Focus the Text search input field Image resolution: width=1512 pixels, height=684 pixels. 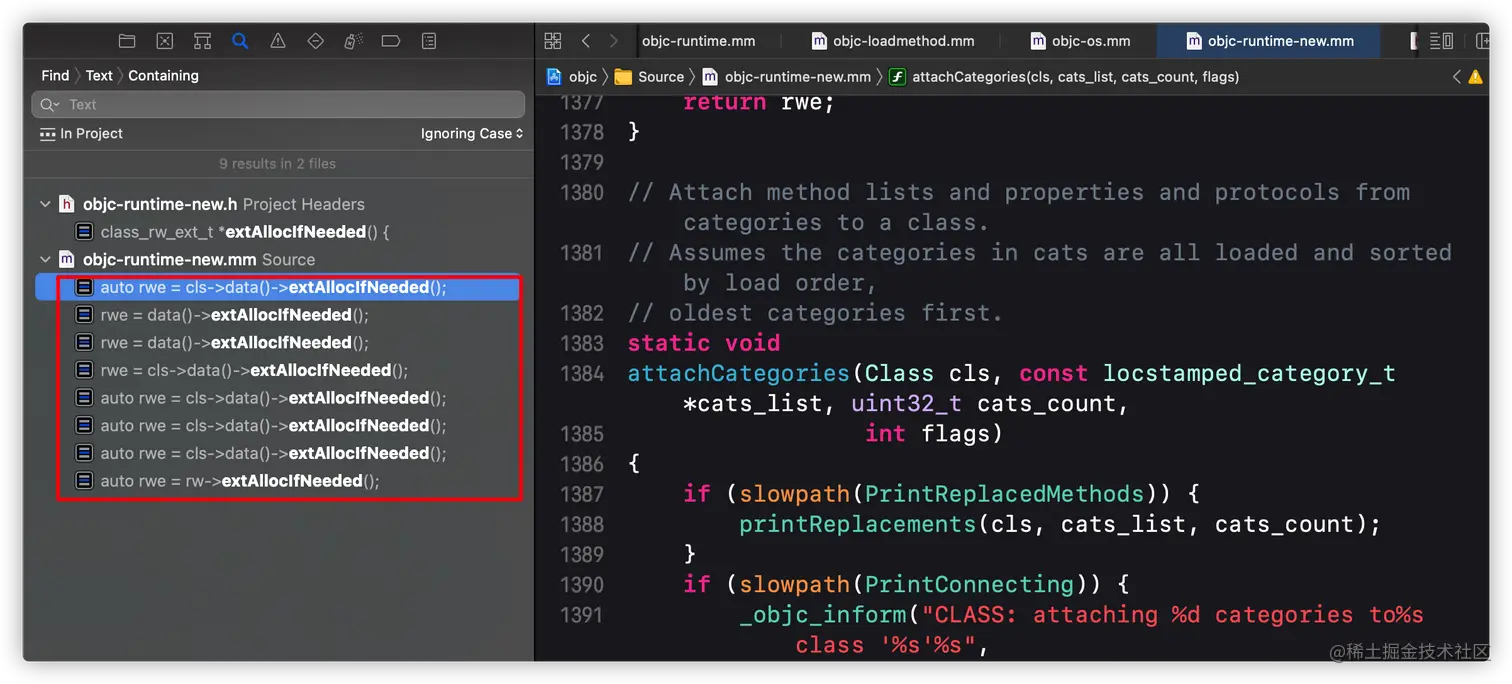pos(278,105)
